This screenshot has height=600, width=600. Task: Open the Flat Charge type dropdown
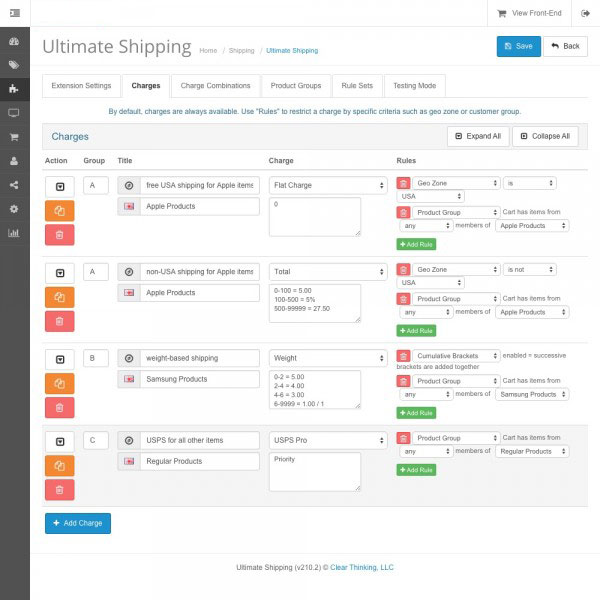[328, 185]
